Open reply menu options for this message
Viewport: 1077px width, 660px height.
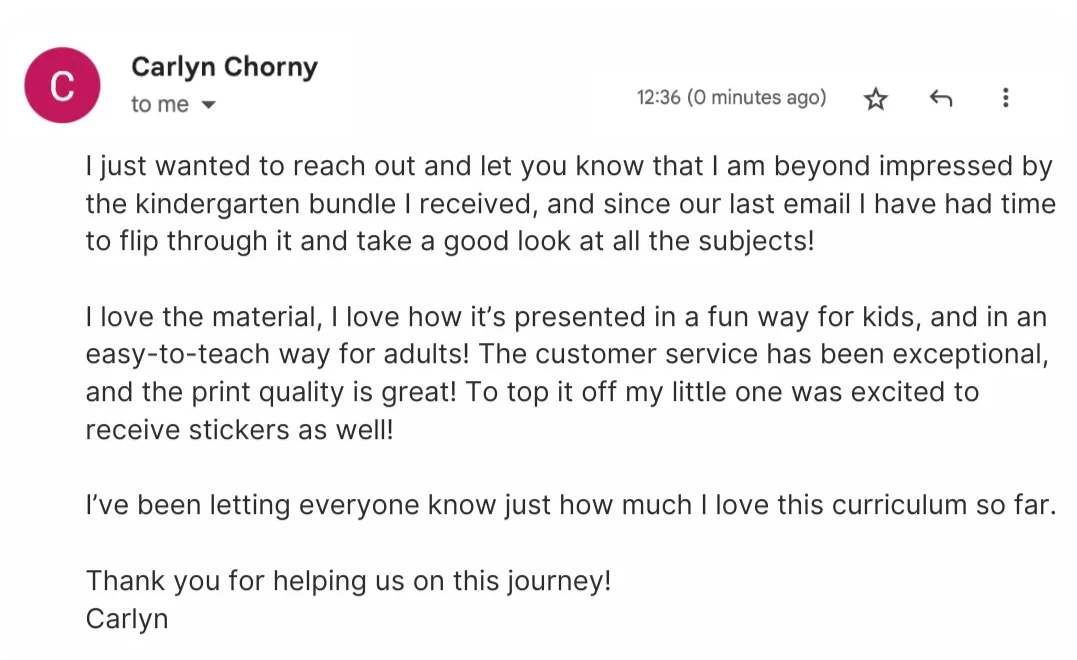click(940, 99)
